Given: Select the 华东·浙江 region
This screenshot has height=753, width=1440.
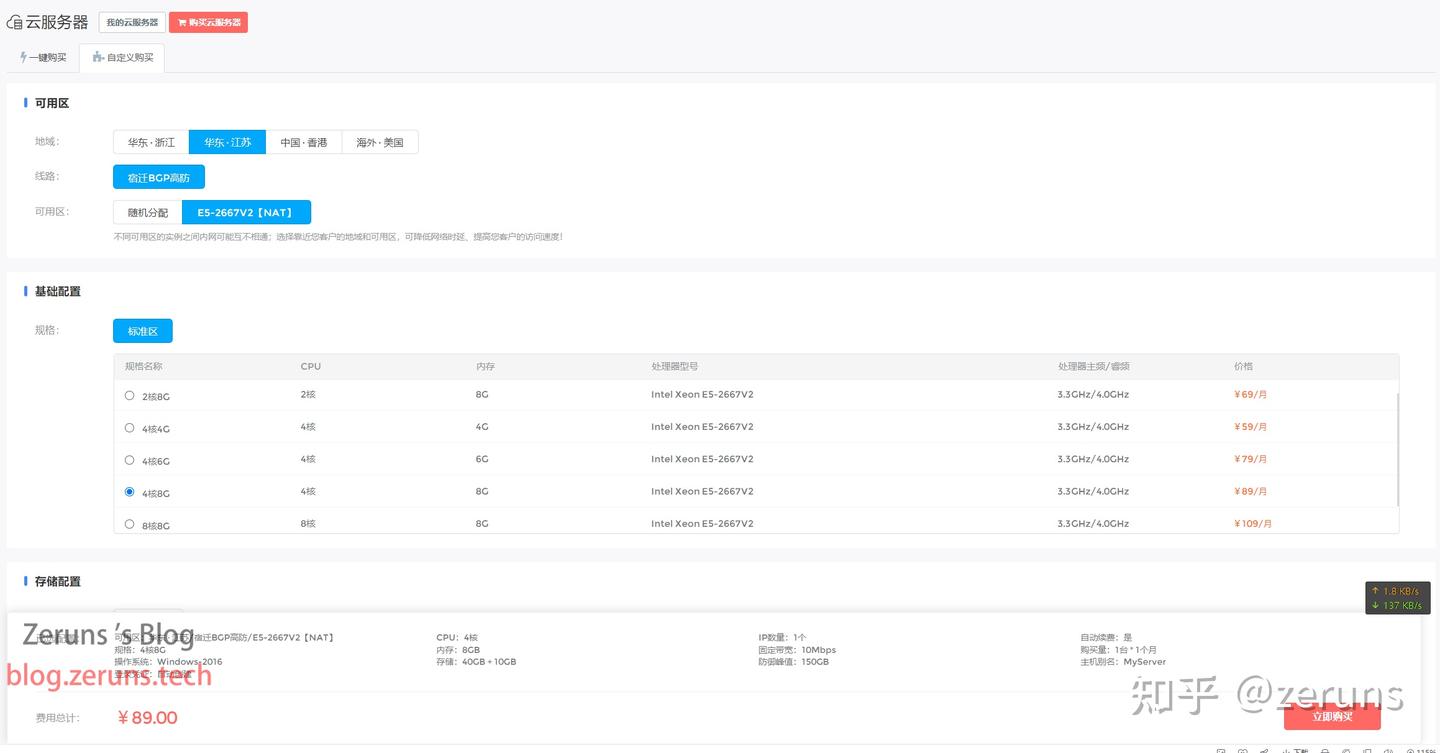Looking at the screenshot, I should coord(151,142).
